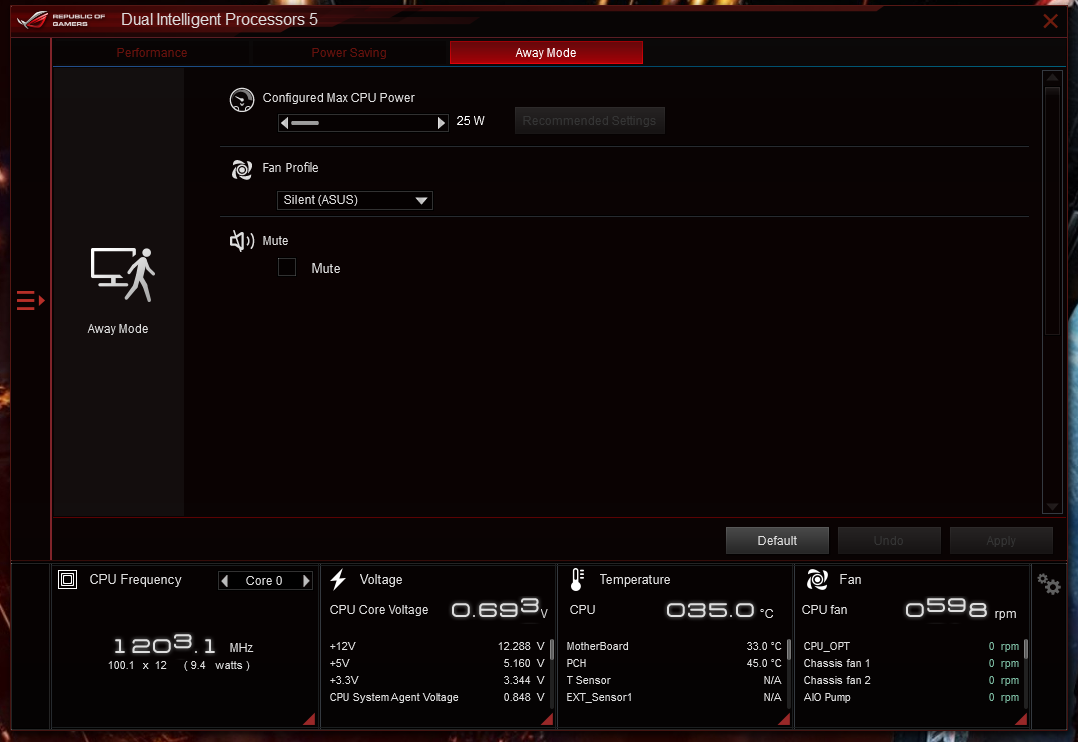The image size is (1078, 742).
Task: Expand the Temperature panel corner arrow
Action: (x=784, y=719)
